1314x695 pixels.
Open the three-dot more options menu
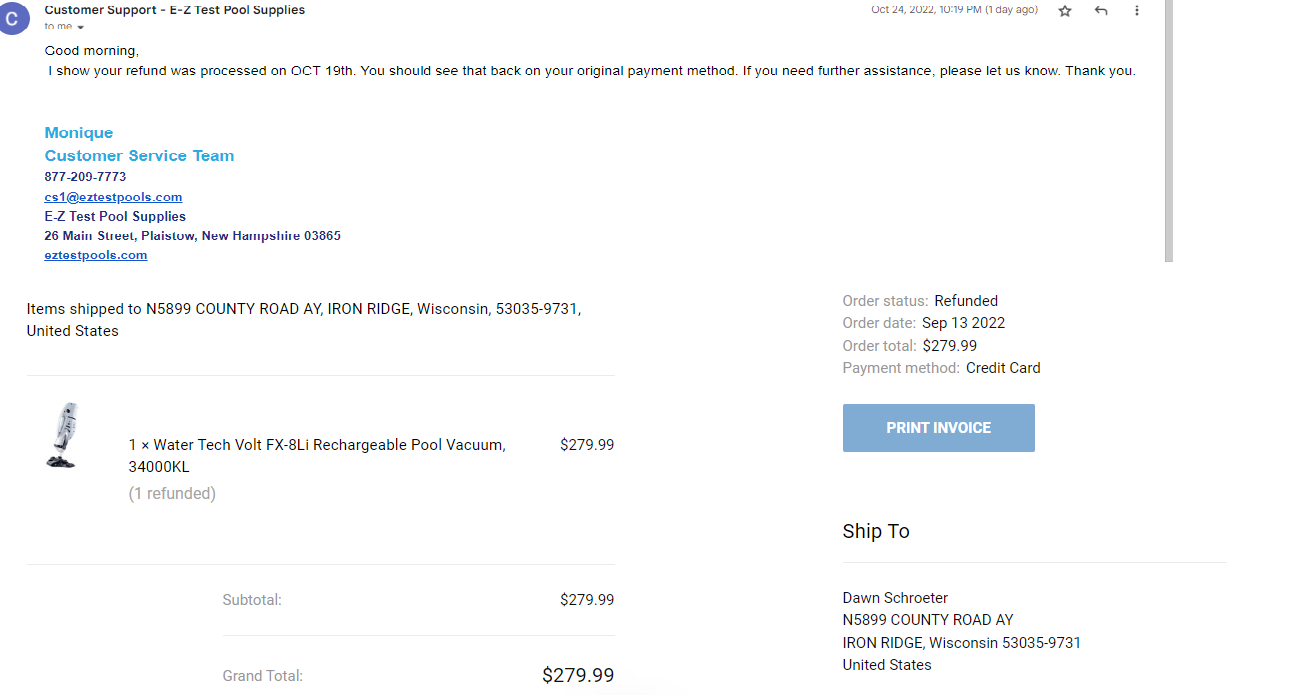point(1137,10)
